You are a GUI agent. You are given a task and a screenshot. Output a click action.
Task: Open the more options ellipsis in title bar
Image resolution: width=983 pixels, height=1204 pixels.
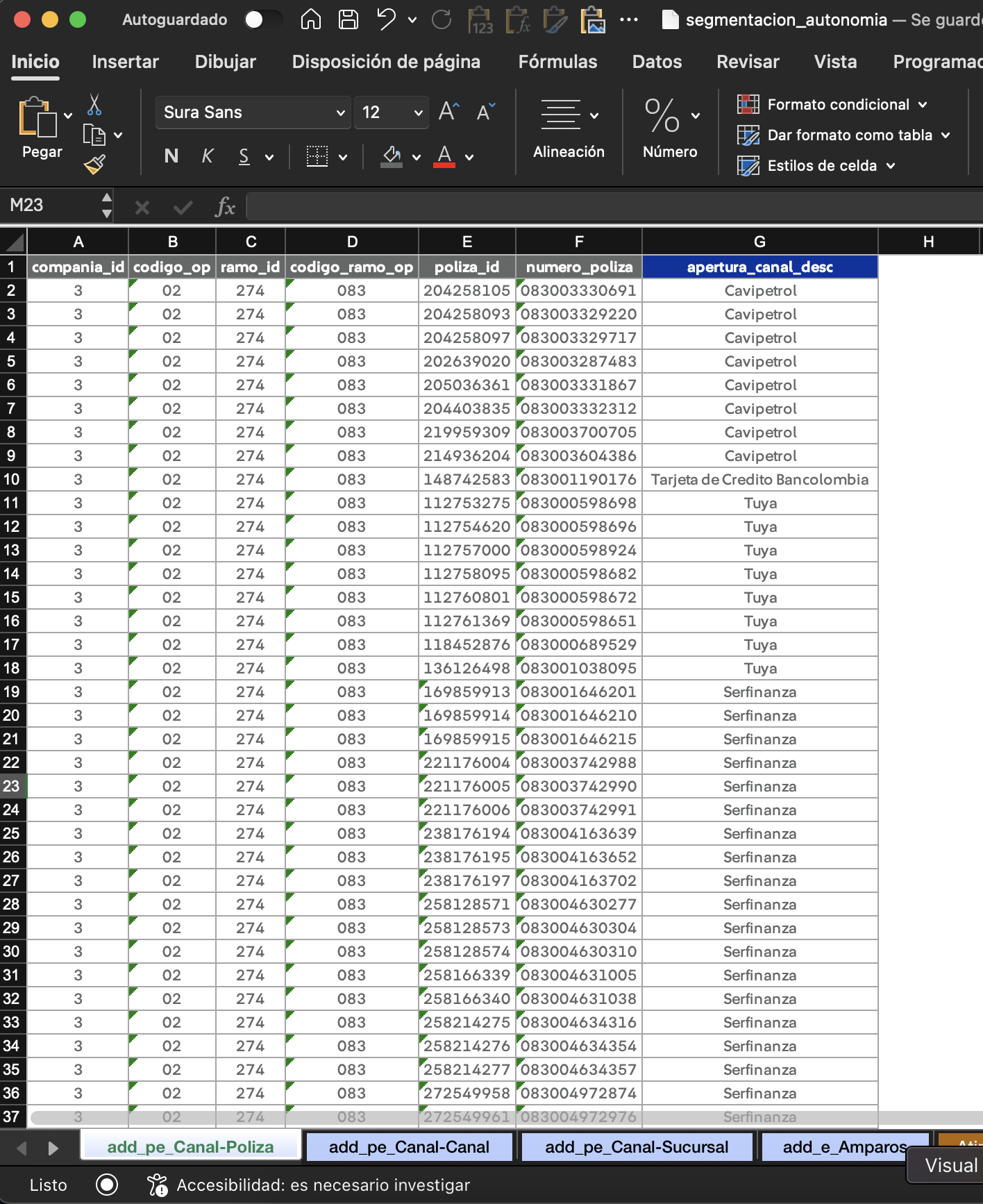pos(629,19)
